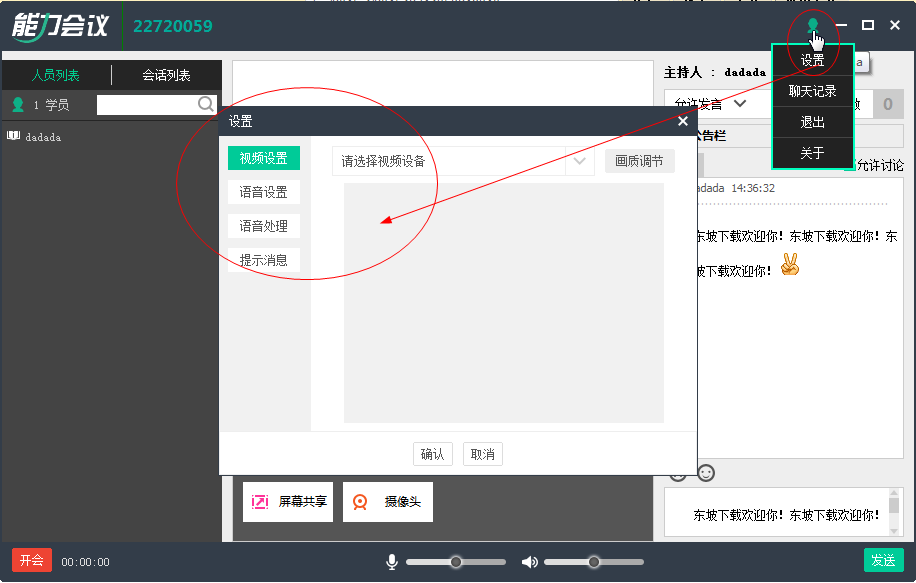Screen dimensions: 916x583
Task: Click the microphone icon at the bottom
Action: 391,561
